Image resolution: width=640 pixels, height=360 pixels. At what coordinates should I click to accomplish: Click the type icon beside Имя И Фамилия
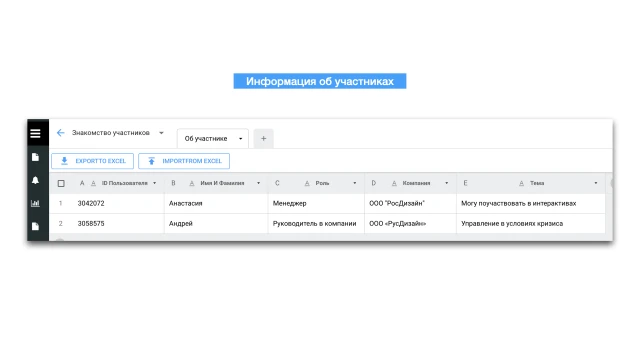click(191, 183)
